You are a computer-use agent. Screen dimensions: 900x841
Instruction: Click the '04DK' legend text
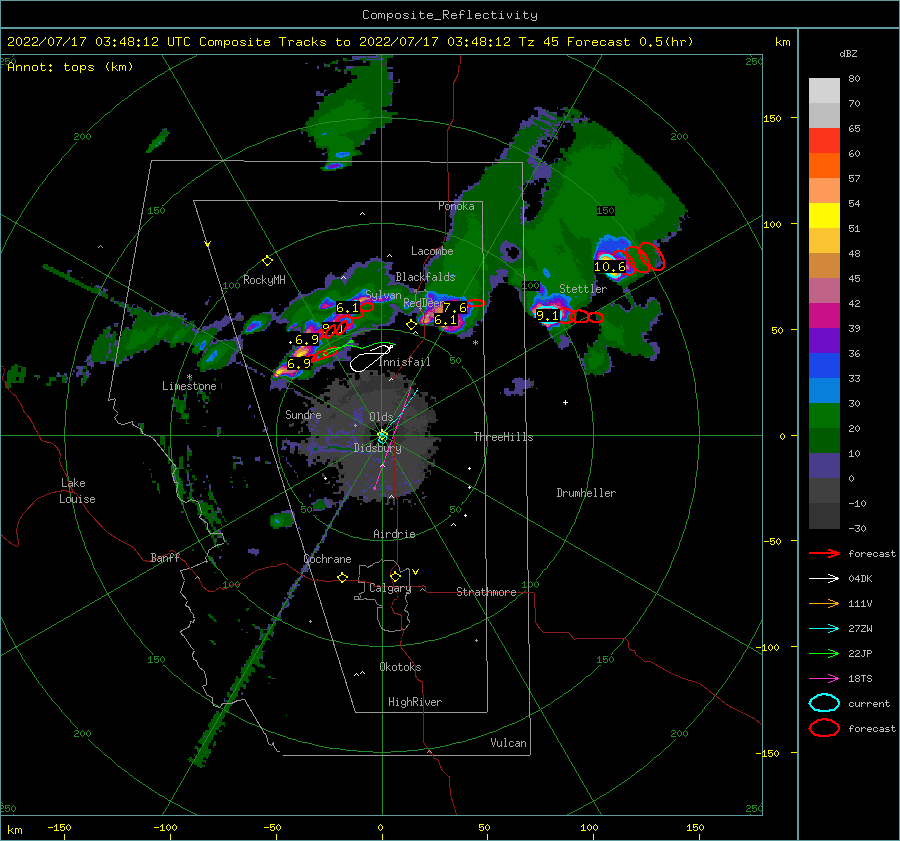[x=860, y=579]
